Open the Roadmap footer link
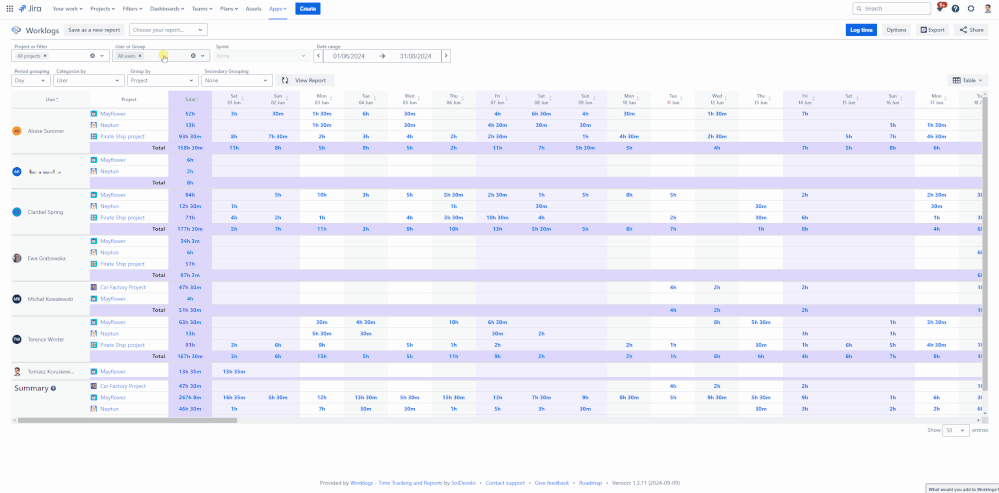Screen dimensions: 999x493 (x=589, y=483)
